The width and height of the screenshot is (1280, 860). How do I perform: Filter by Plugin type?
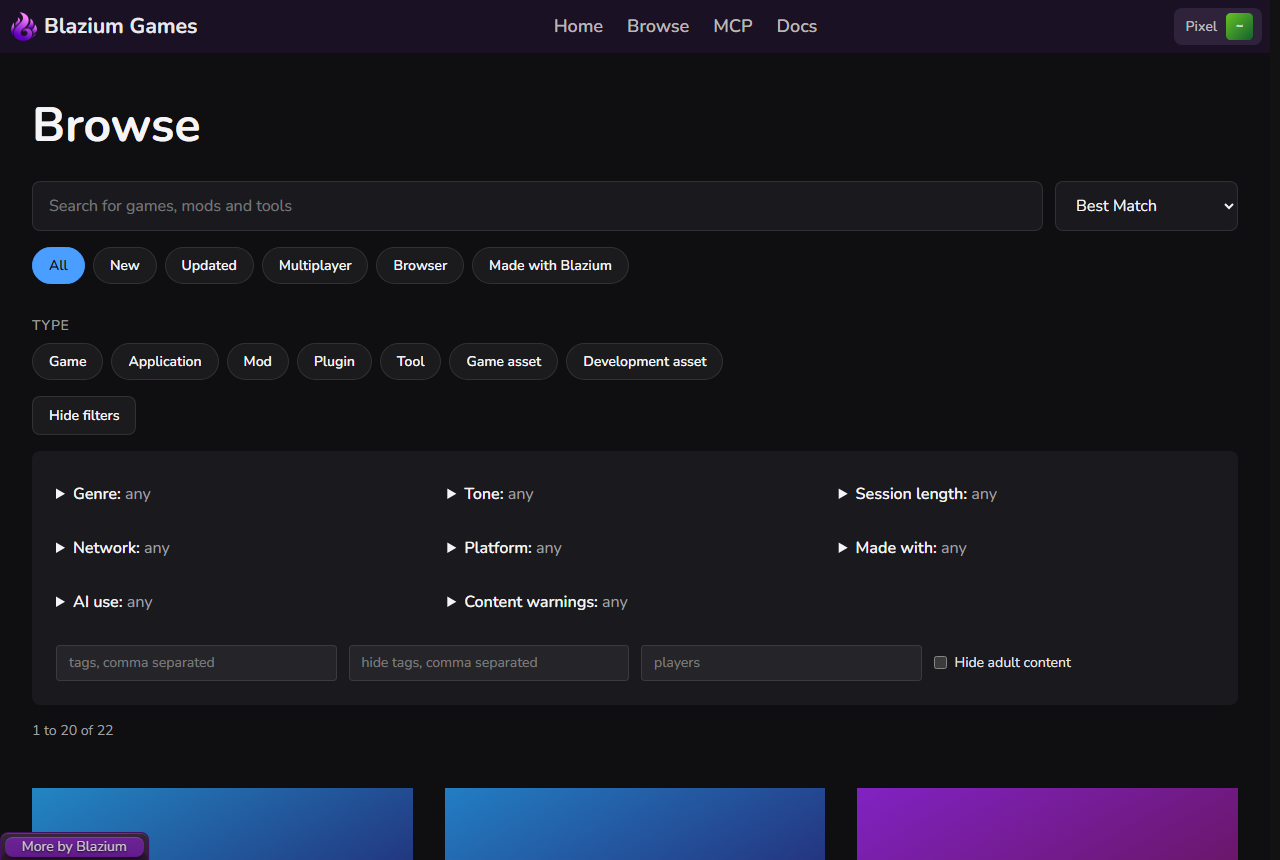click(x=334, y=361)
